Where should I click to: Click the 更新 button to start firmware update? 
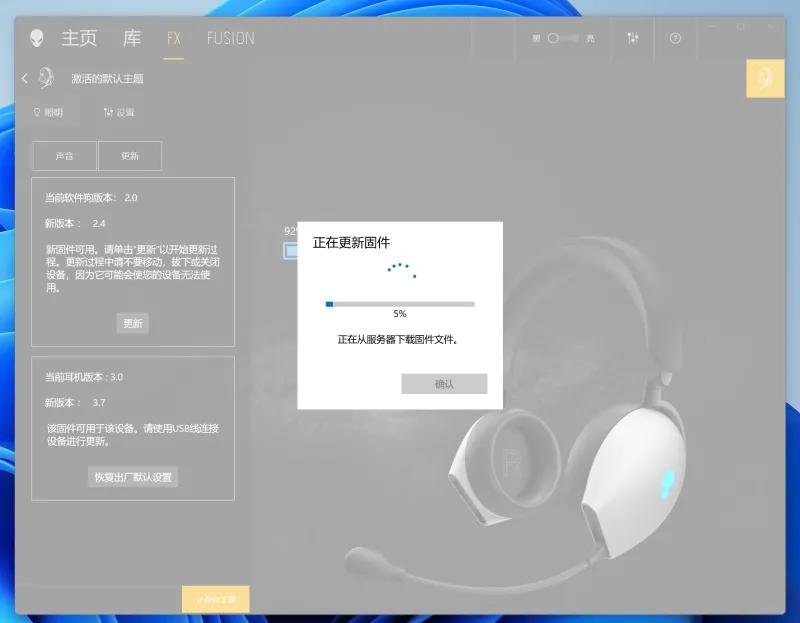coord(133,323)
